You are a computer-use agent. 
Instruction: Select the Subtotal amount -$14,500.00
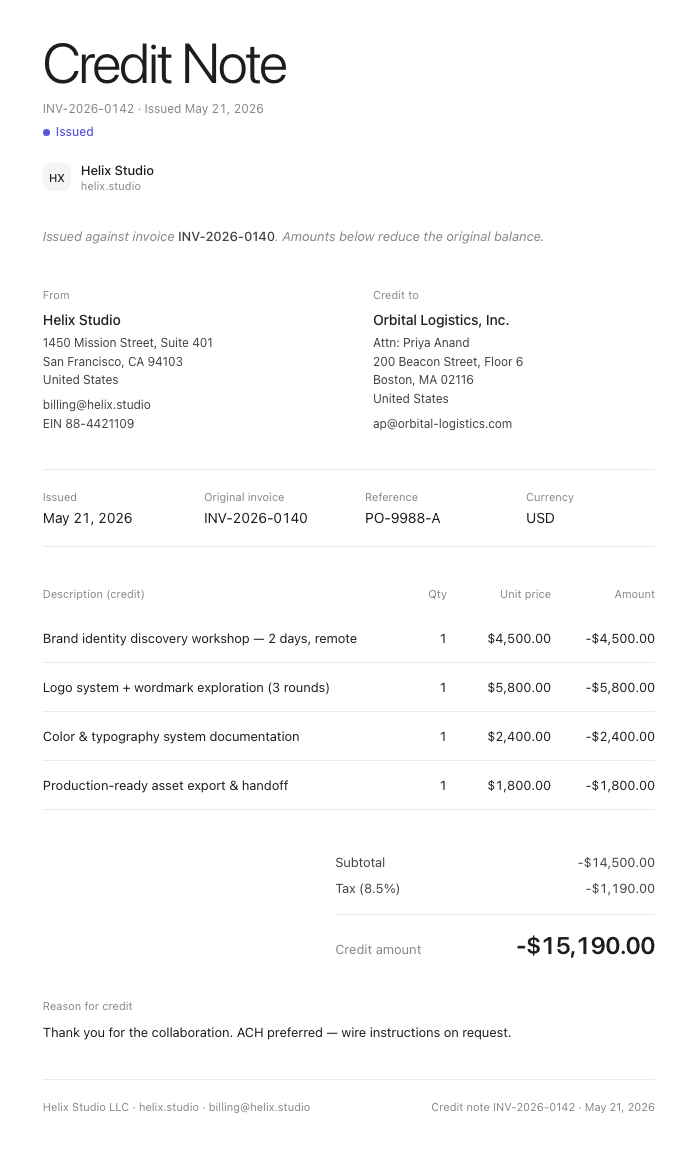(x=616, y=863)
